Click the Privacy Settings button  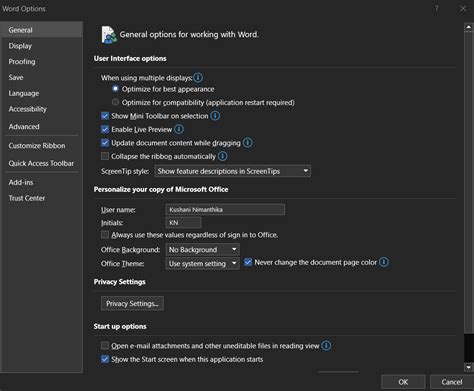pos(132,303)
